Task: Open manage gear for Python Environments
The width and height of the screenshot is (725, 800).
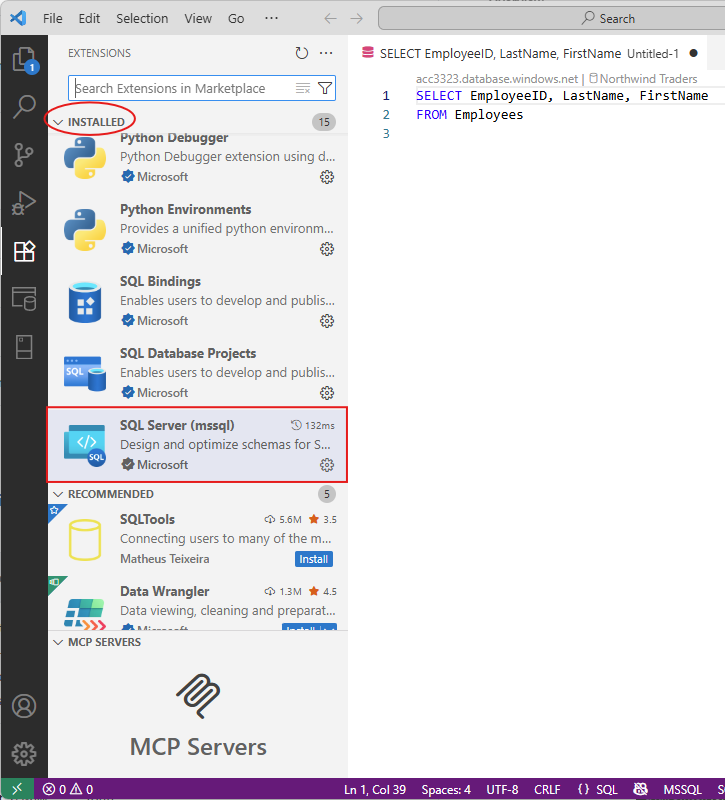Action: click(x=327, y=249)
